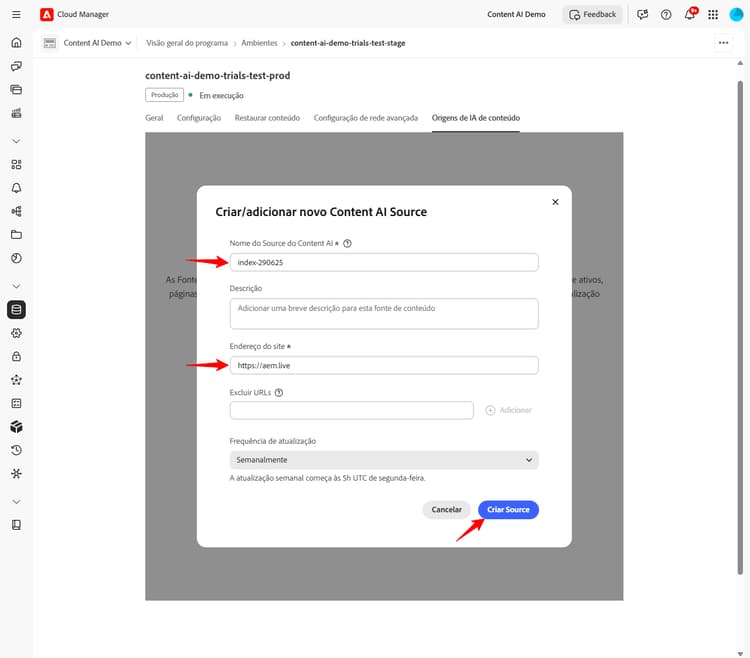The width and height of the screenshot is (750, 658).
Task: Open the user profile avatar
Action: coord(736,14)
